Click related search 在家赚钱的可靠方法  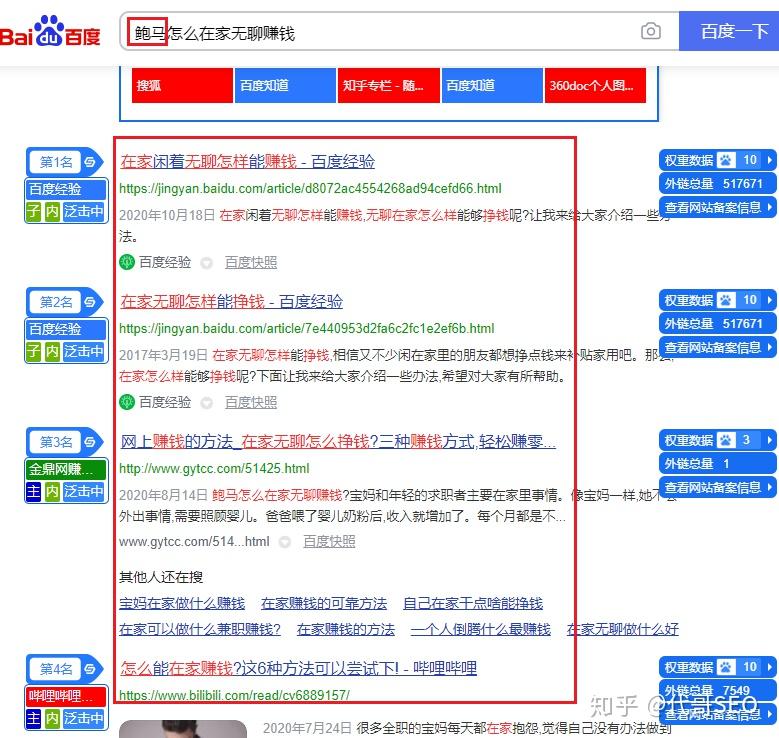pyautogui.click(x=324, y=603)
